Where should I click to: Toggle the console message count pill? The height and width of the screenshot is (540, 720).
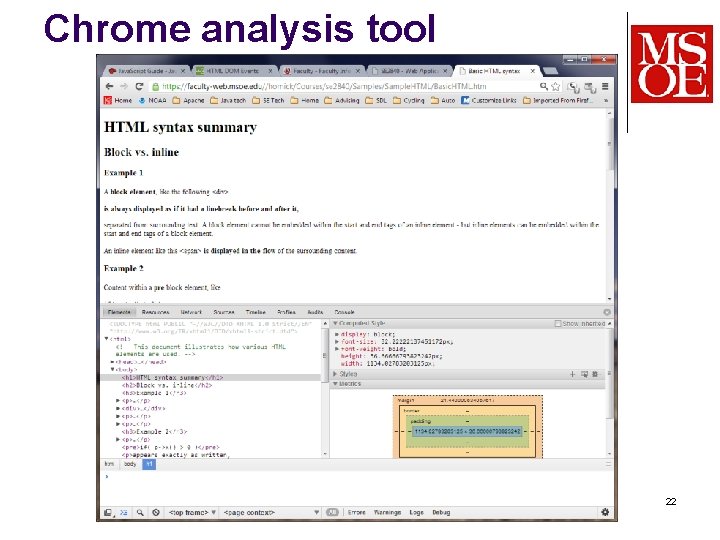click(x=332, y=512)
